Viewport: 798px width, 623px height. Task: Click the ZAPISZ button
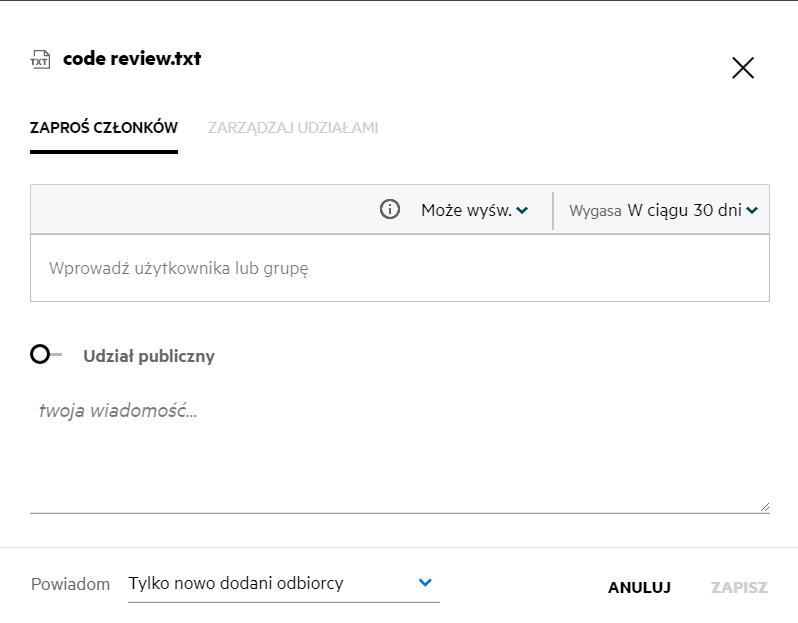pos(739,587)
